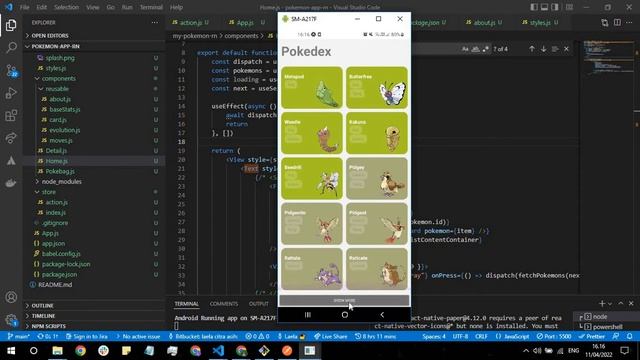This screenshot has width=640, height=360.
Task: Go to next match in find widget
Action: tap(543, 49)
